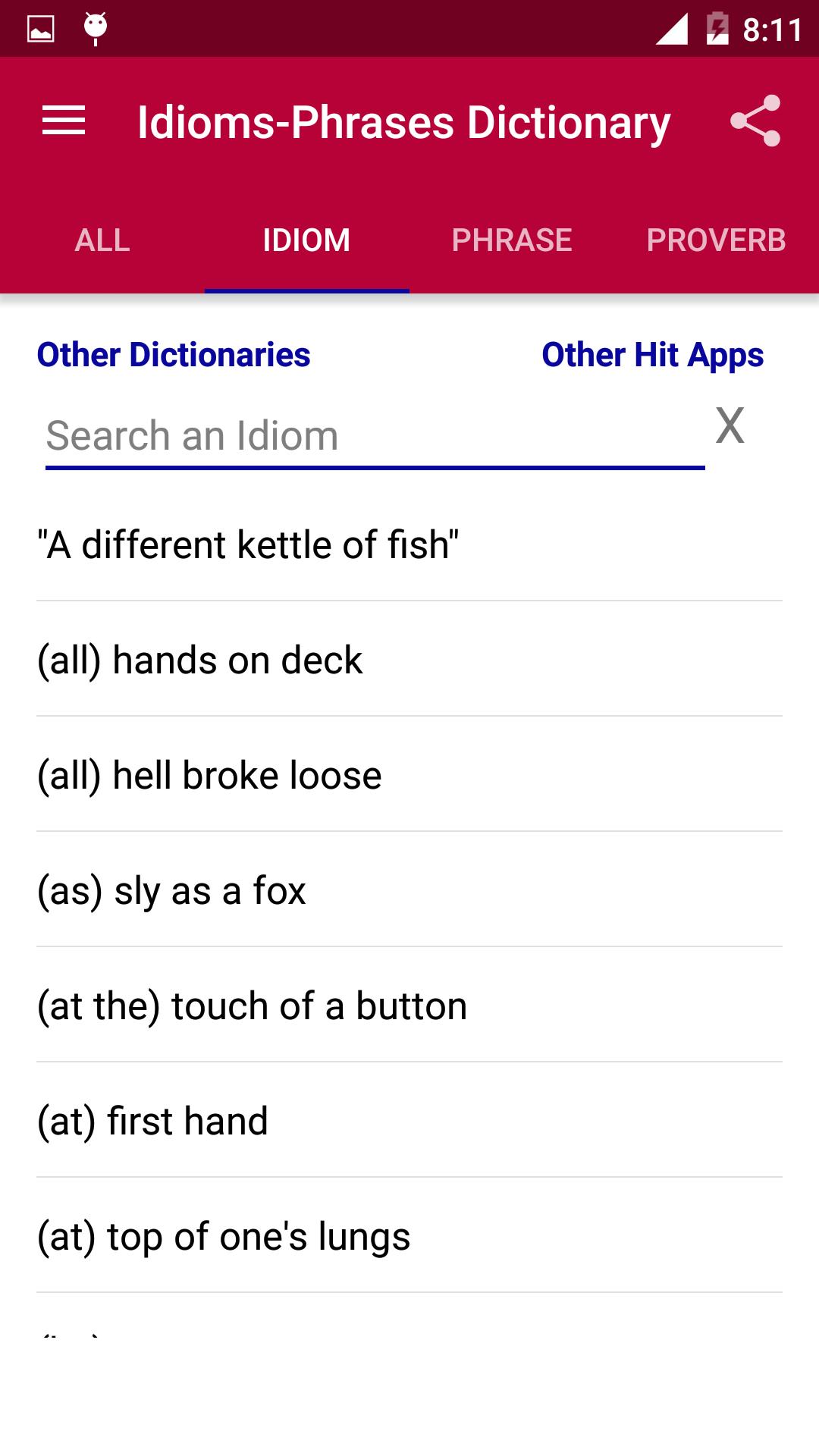Open the hamburger navigation menu
819x1456 pixels.
pos(64,121)
